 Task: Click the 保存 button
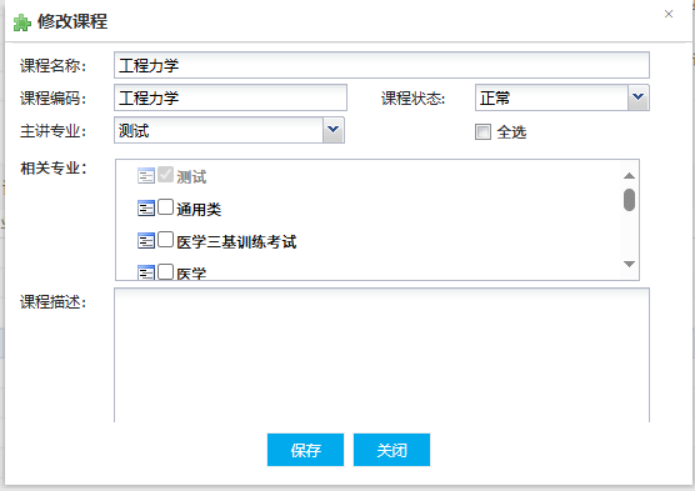point(305,450)
